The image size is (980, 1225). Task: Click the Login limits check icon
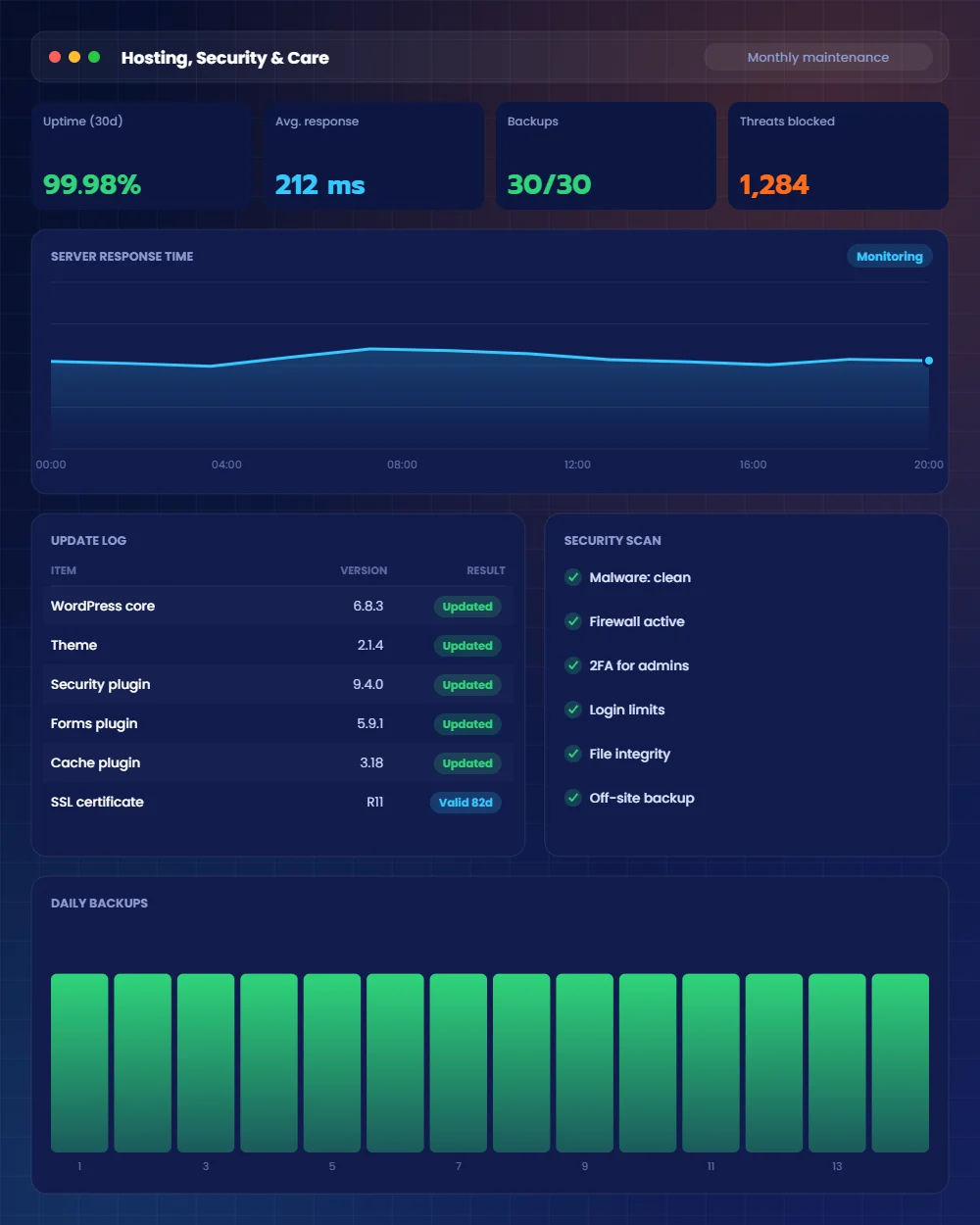[573, 710]
